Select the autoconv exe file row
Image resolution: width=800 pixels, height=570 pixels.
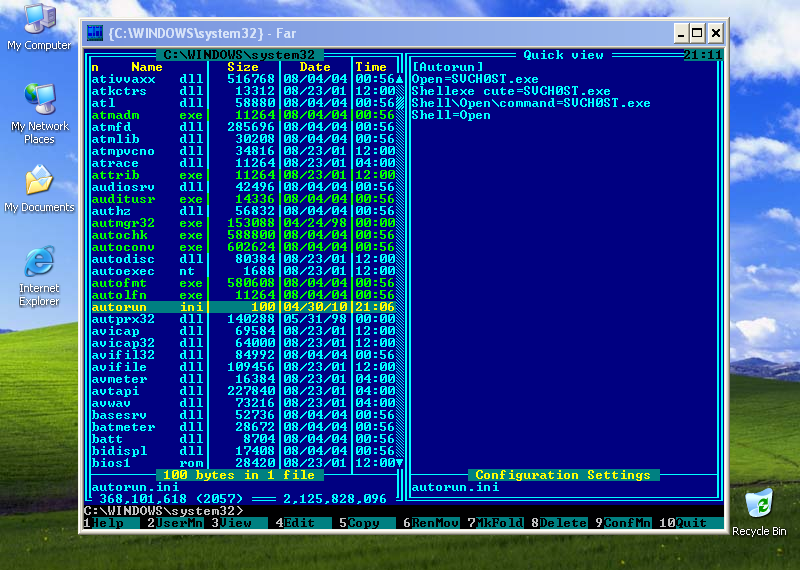(243, 247)
